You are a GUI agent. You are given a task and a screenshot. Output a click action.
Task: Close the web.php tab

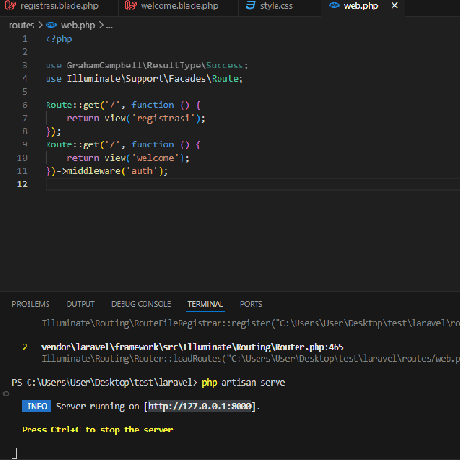coord(395,6)
